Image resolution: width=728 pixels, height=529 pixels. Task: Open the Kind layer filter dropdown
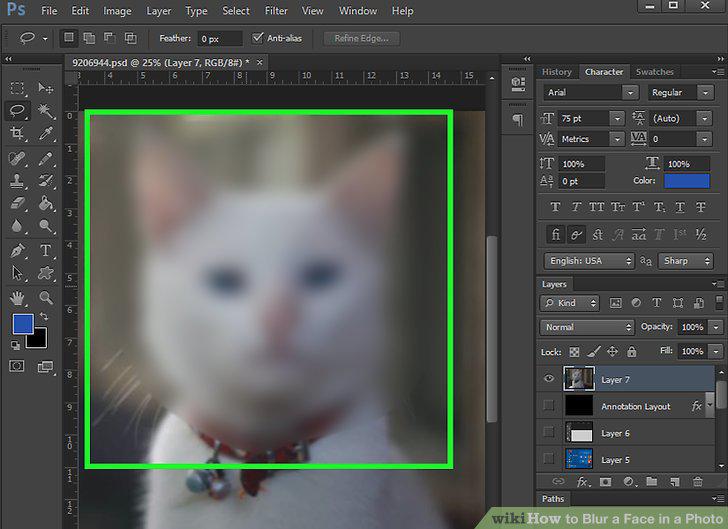click(569, 303)
